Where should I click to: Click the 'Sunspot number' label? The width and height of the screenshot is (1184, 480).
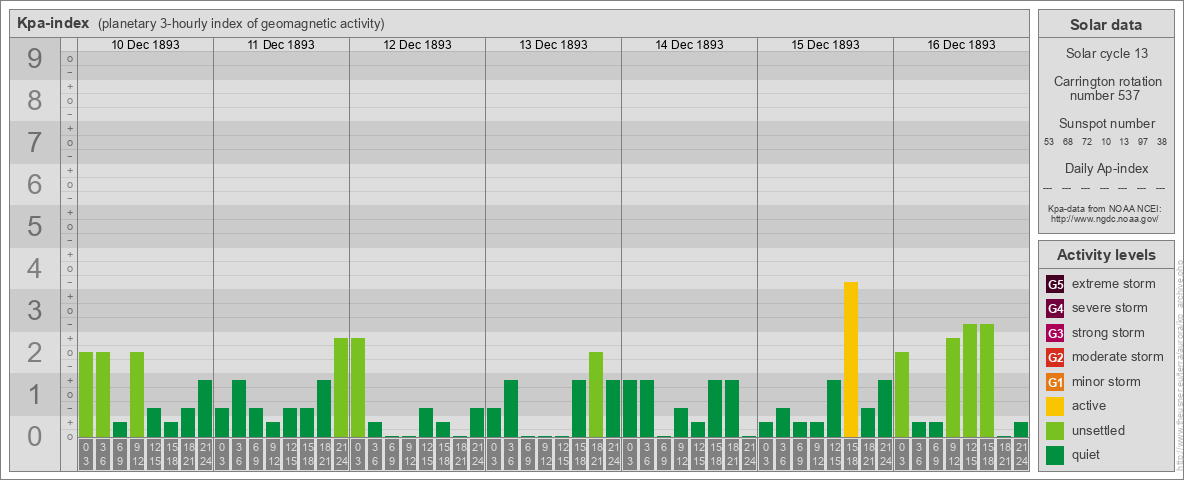click(1106, 124)
